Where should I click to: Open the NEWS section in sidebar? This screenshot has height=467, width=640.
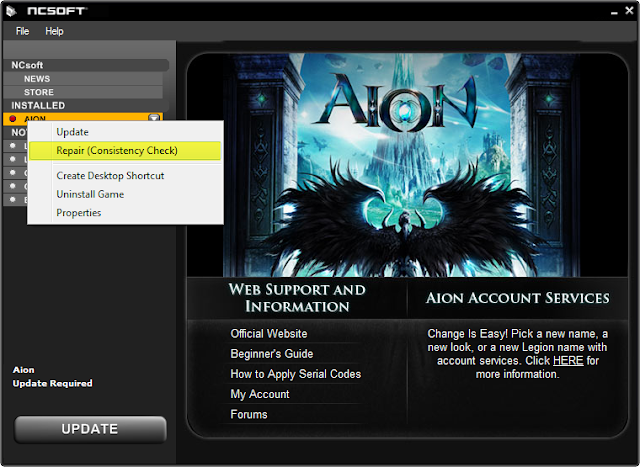[83, 79]
